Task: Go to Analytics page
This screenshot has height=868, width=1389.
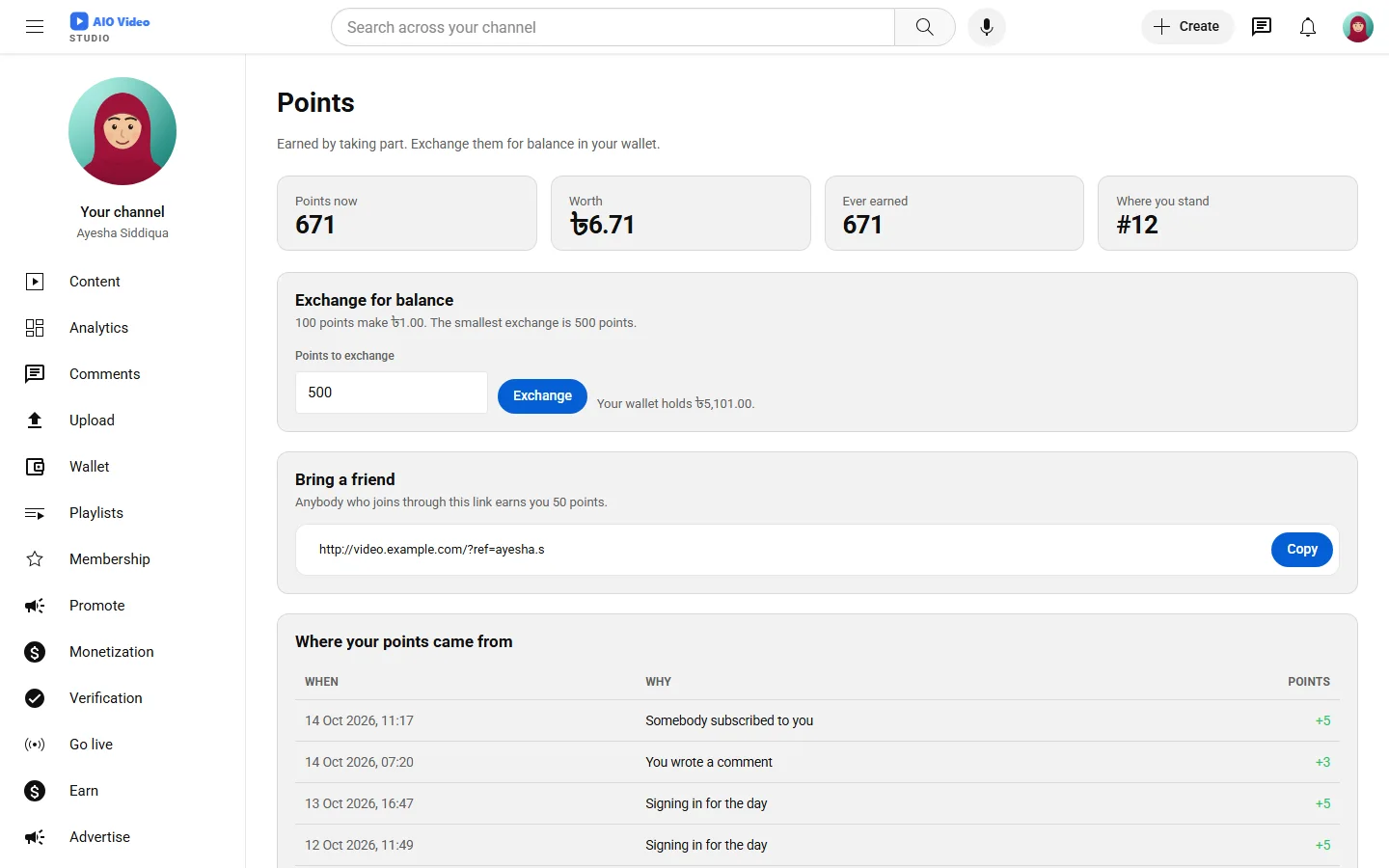Action: tap(123, 328)
